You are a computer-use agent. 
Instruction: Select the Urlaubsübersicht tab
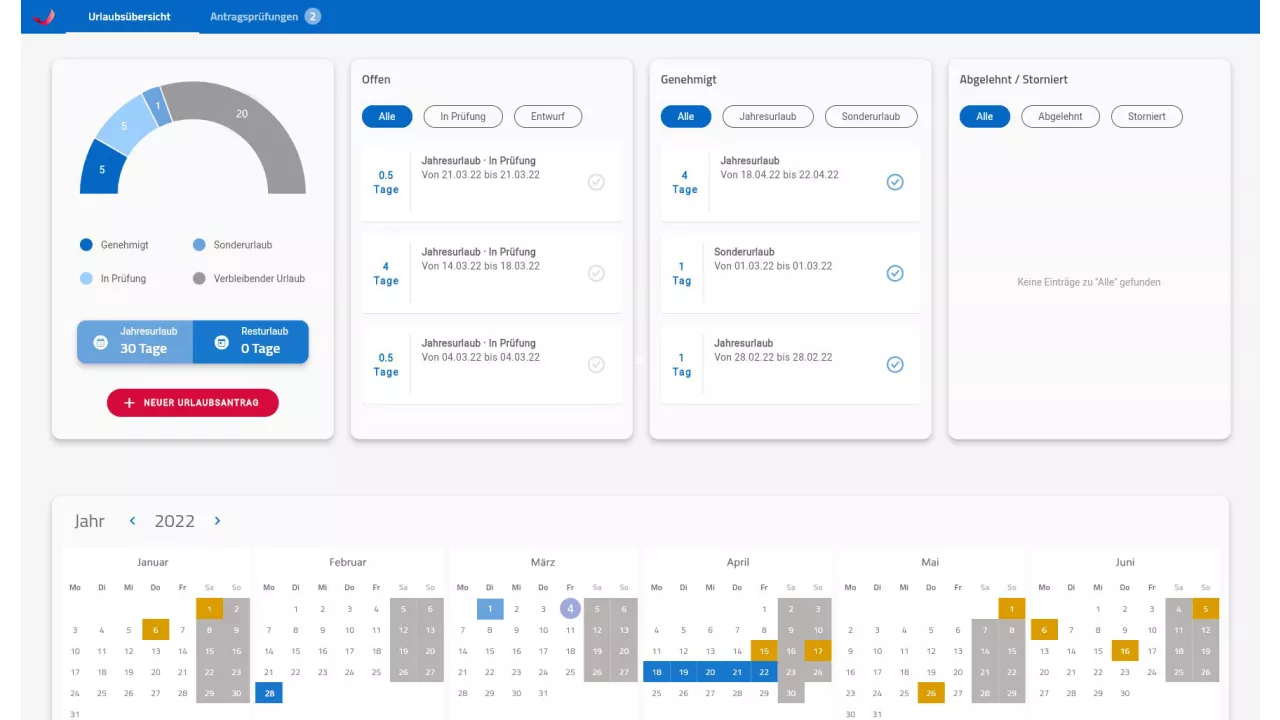pyautogui.click(x=130, y=16)
